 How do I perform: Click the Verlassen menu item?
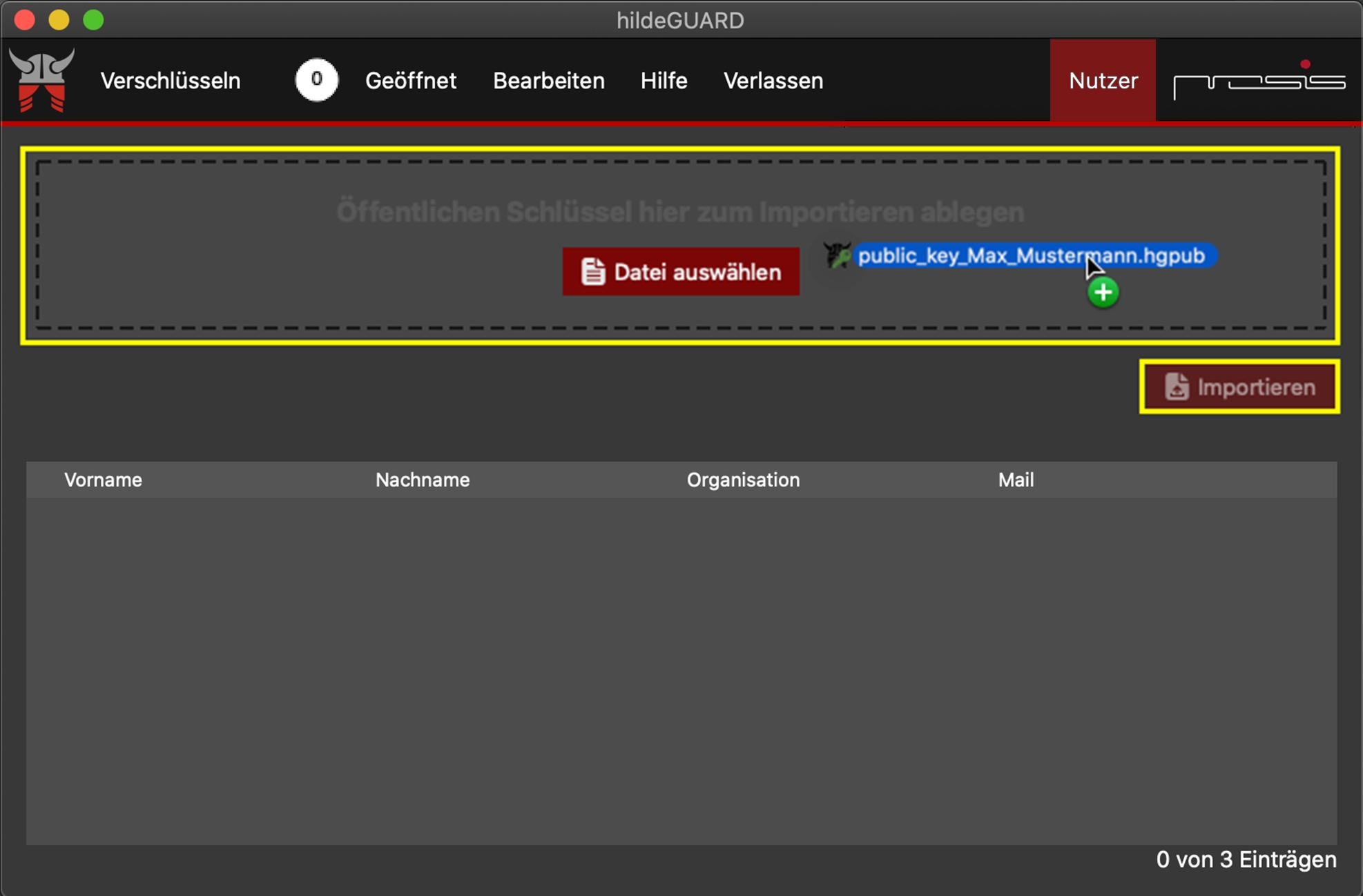coord(773,81)
